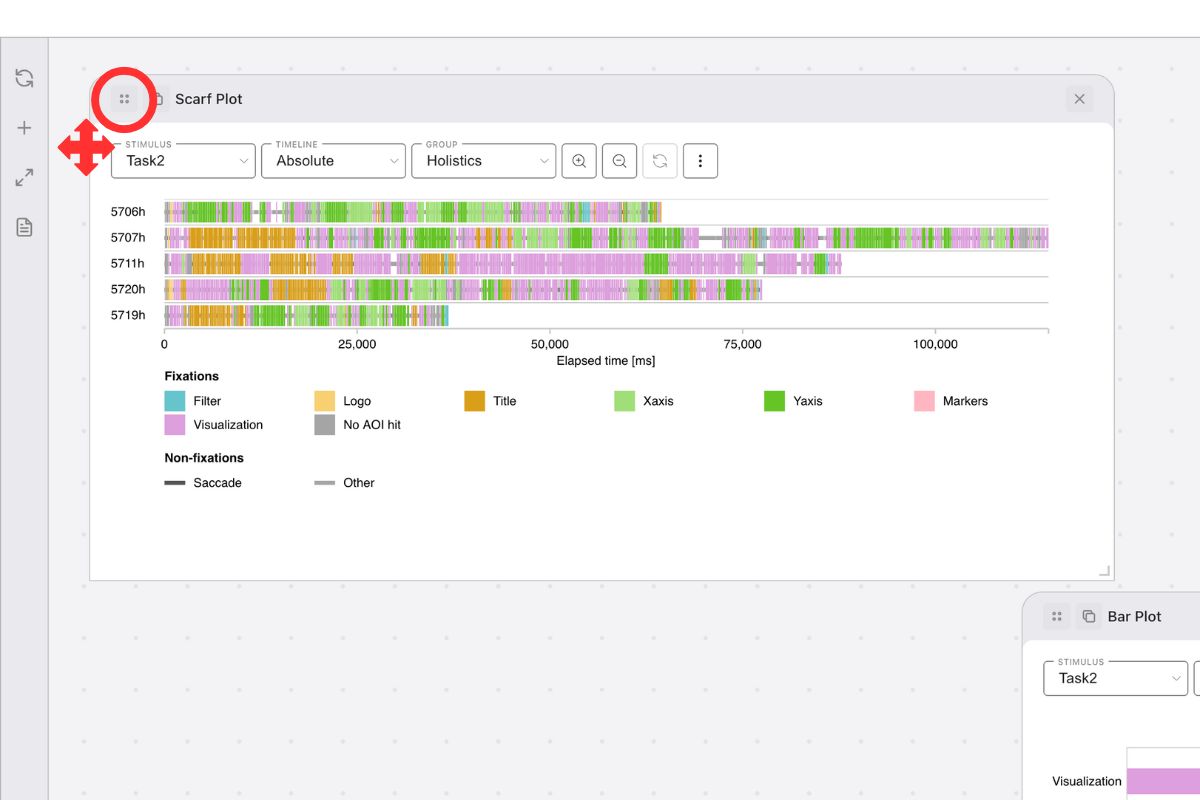Select the sync icon in the left sidebar
Screen dimensions: 1200x800
tap(24, 77)
